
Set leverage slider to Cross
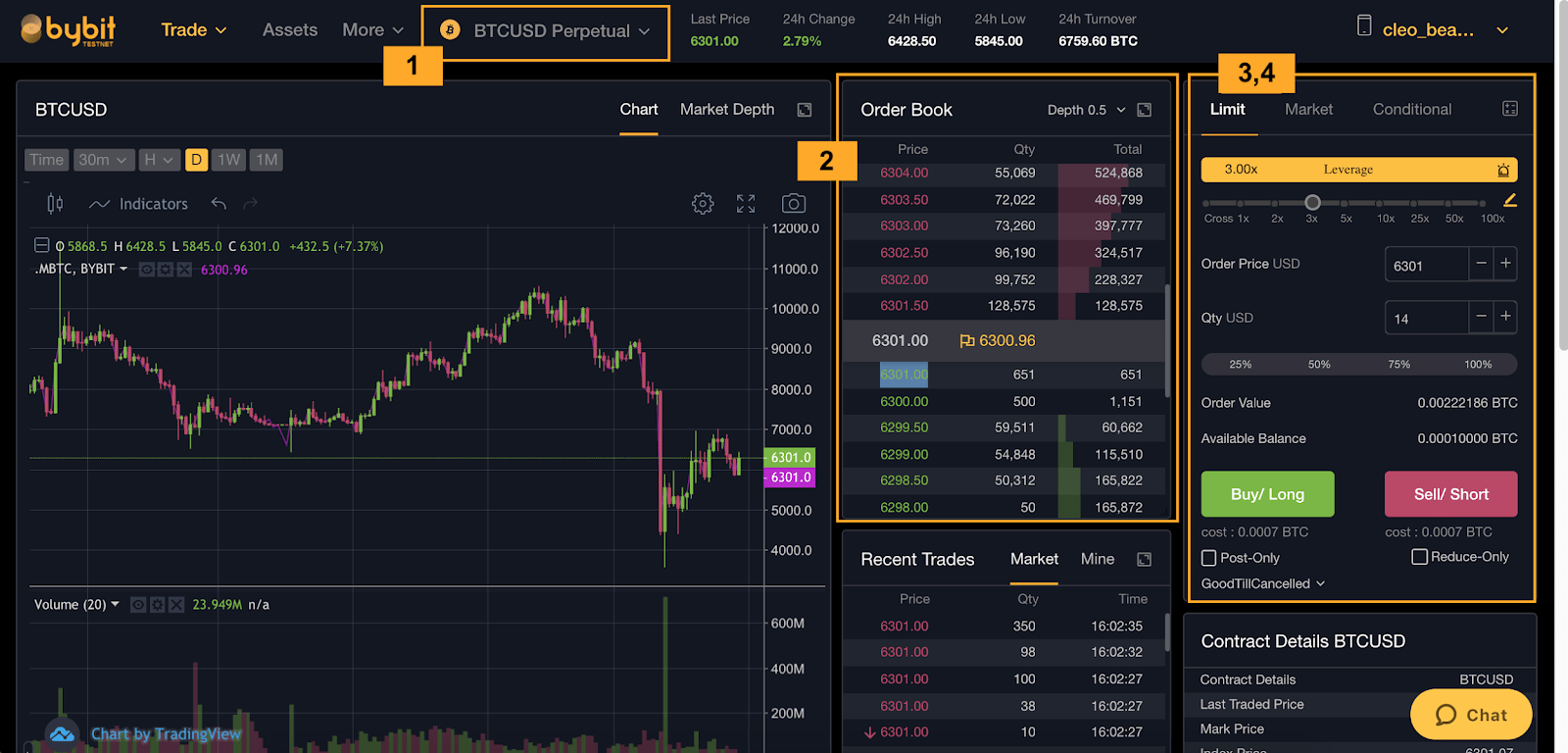click(x=1207, y=203)
